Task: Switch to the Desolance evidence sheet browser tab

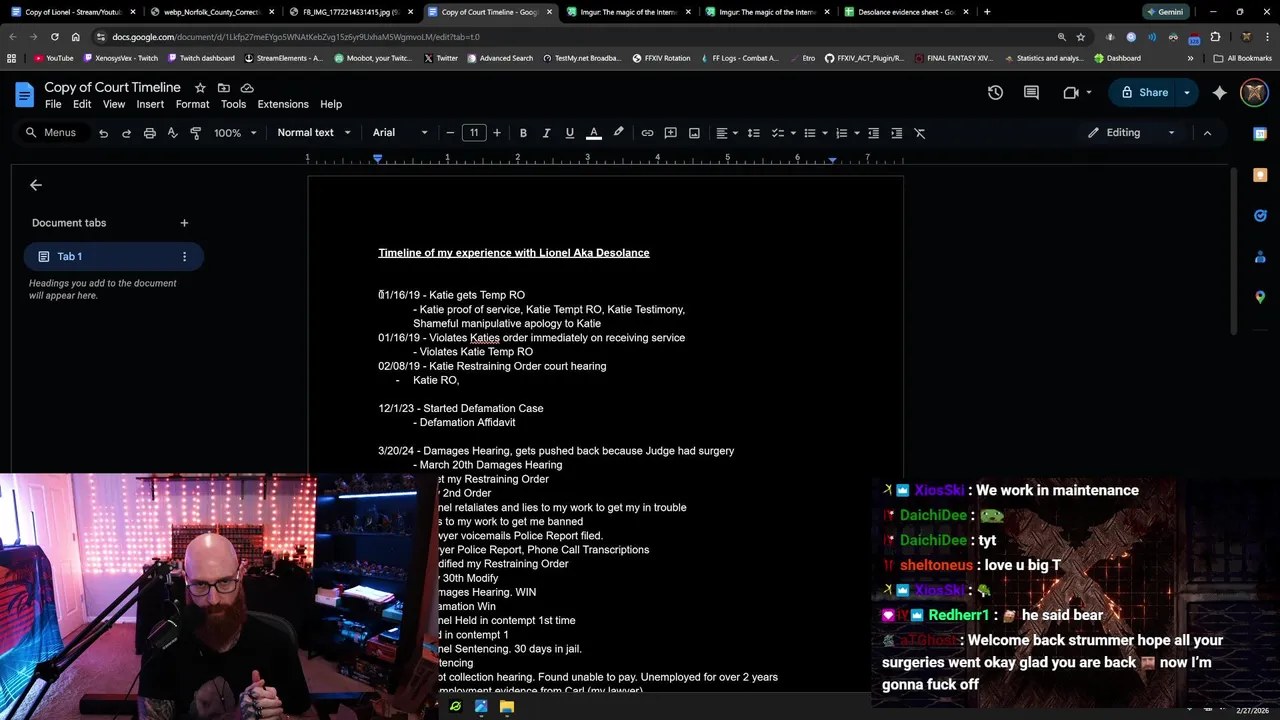Action: (906, 12)
